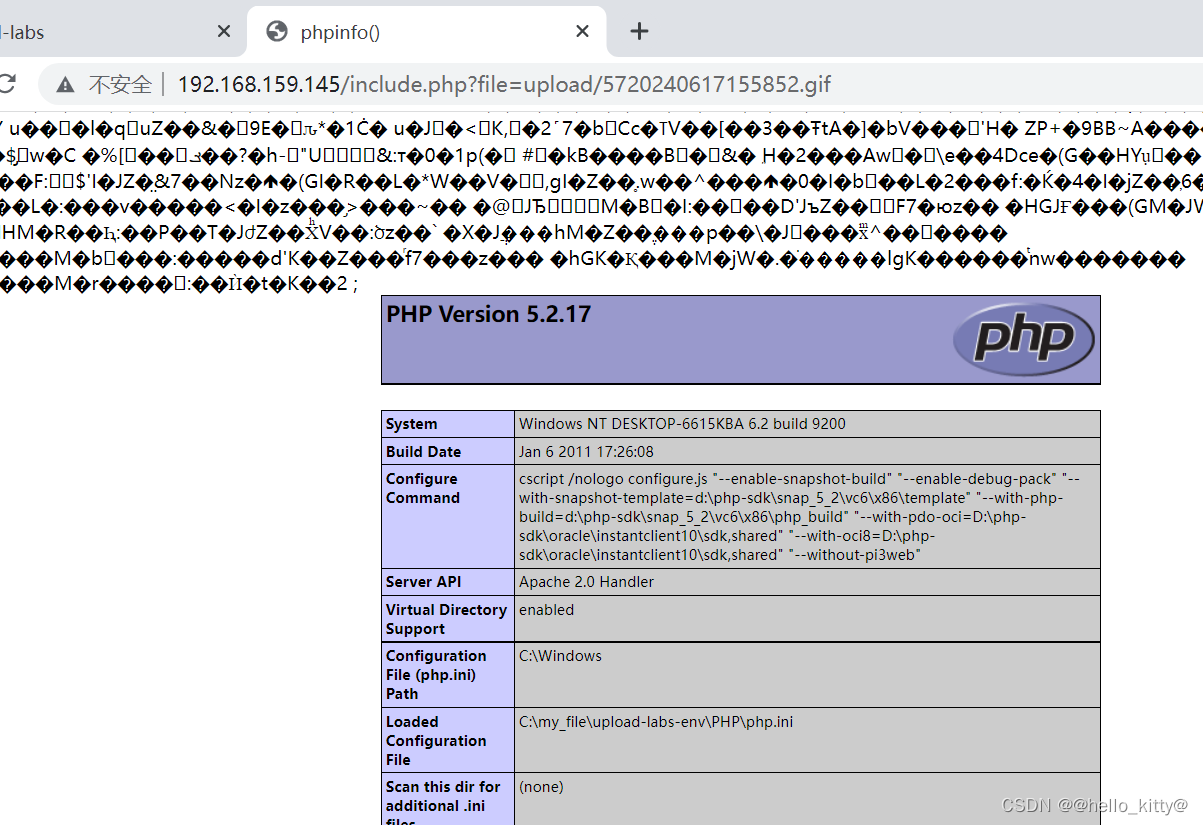Click the Configuration File (php.ini) Path label

point(436,675)
